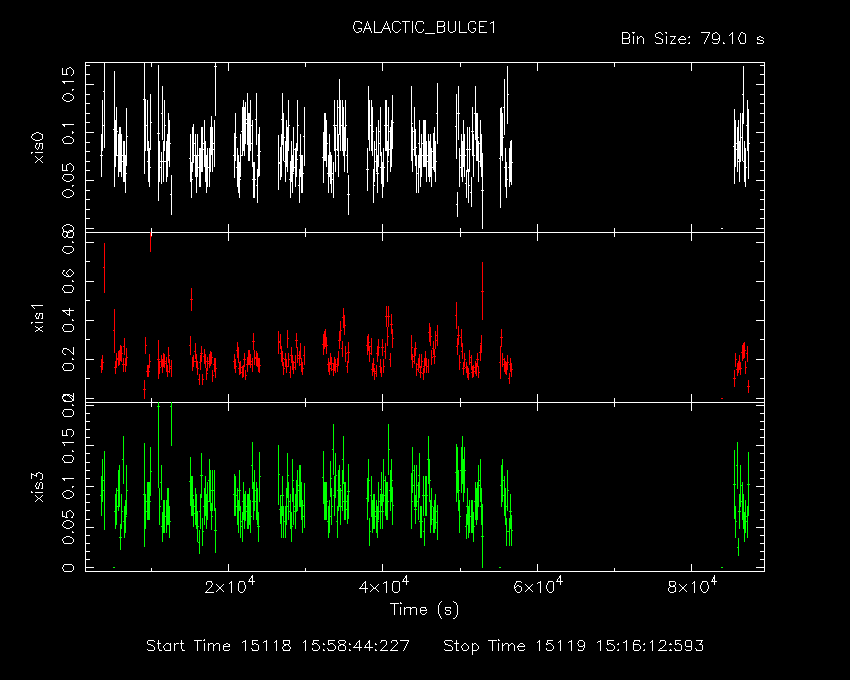Click the 6×10⁴ time tick label
850x680 pixels.
tap(538, 586)
